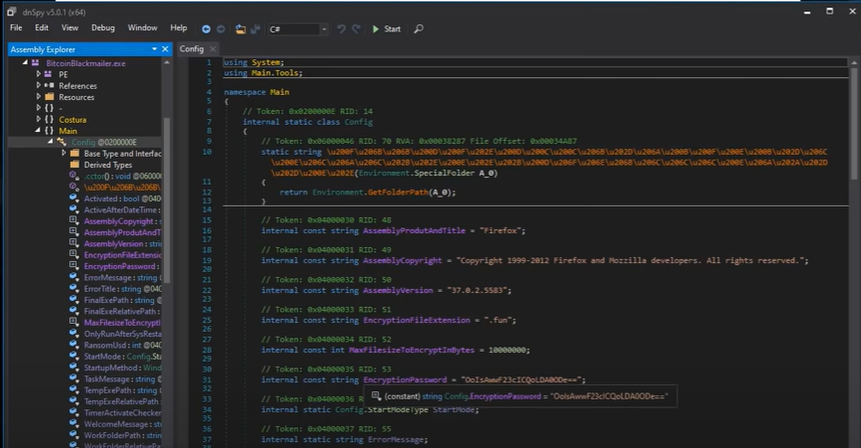The width and height of the screenshot is (861, 448).
Task: Open the Assembly Explorer panel options arrow
Action: pyautogui.click(x=153, y=49)
